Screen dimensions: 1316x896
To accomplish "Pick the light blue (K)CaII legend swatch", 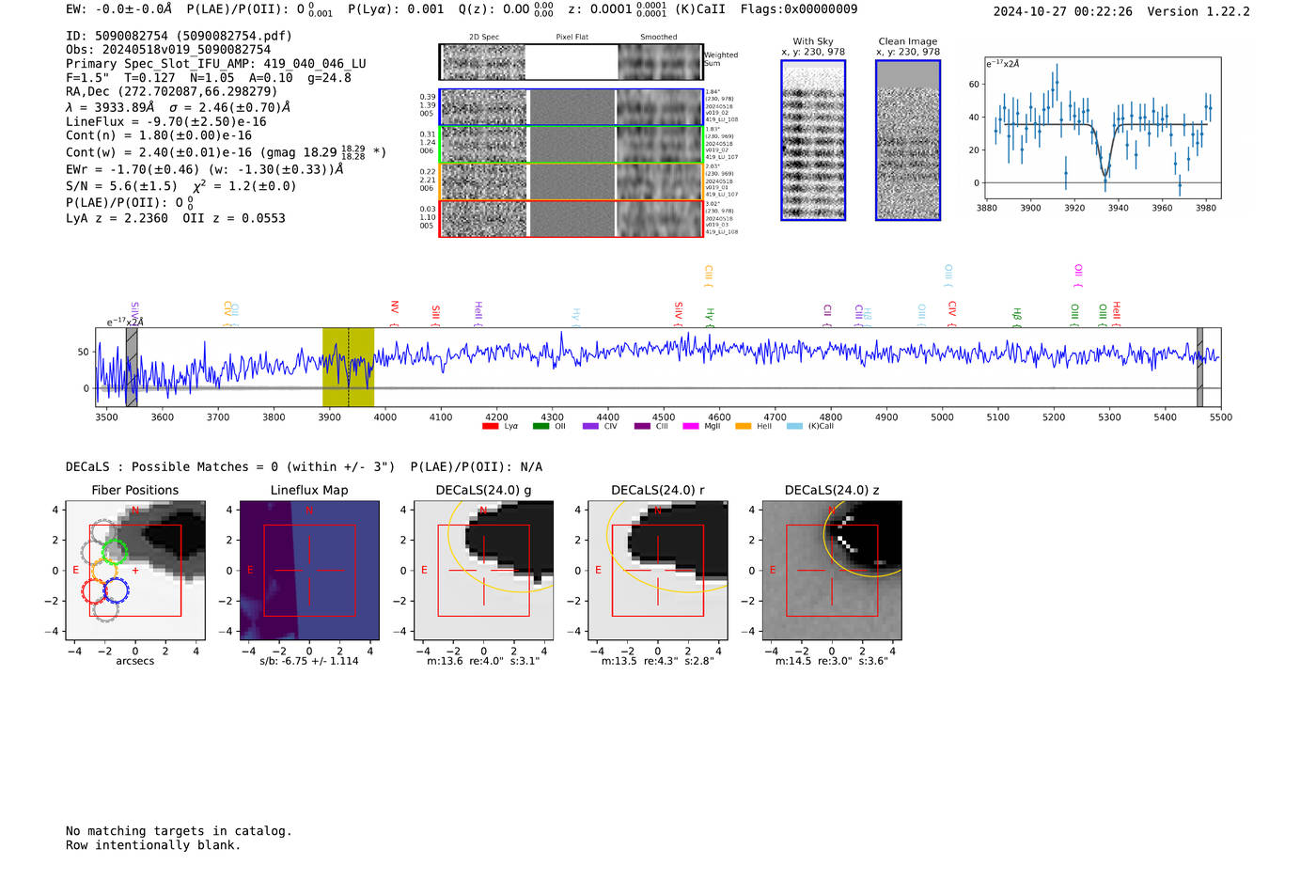I will (794, 427).
